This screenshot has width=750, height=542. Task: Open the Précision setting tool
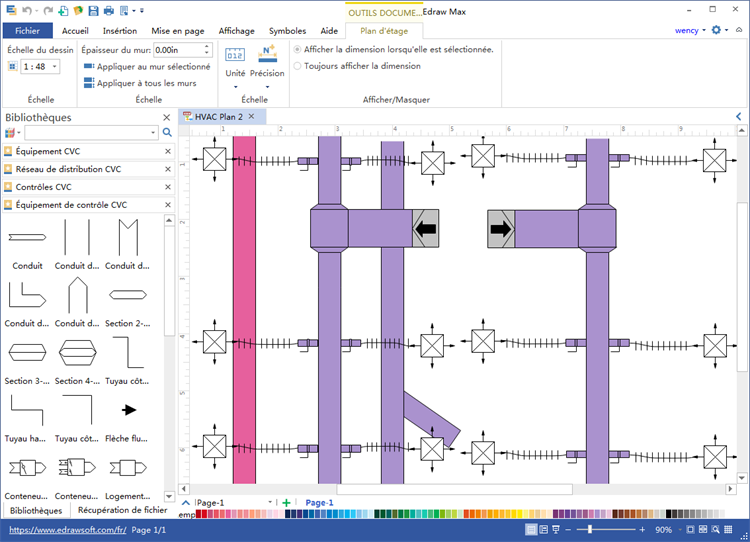[267, 63]
